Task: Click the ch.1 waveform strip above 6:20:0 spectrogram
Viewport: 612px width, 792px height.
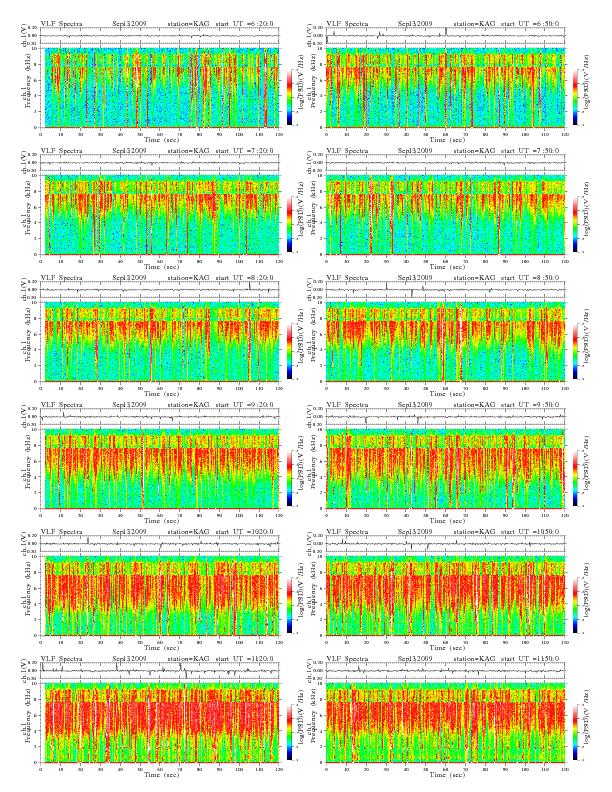Action: pyautogui.click(x=160, y=36)
